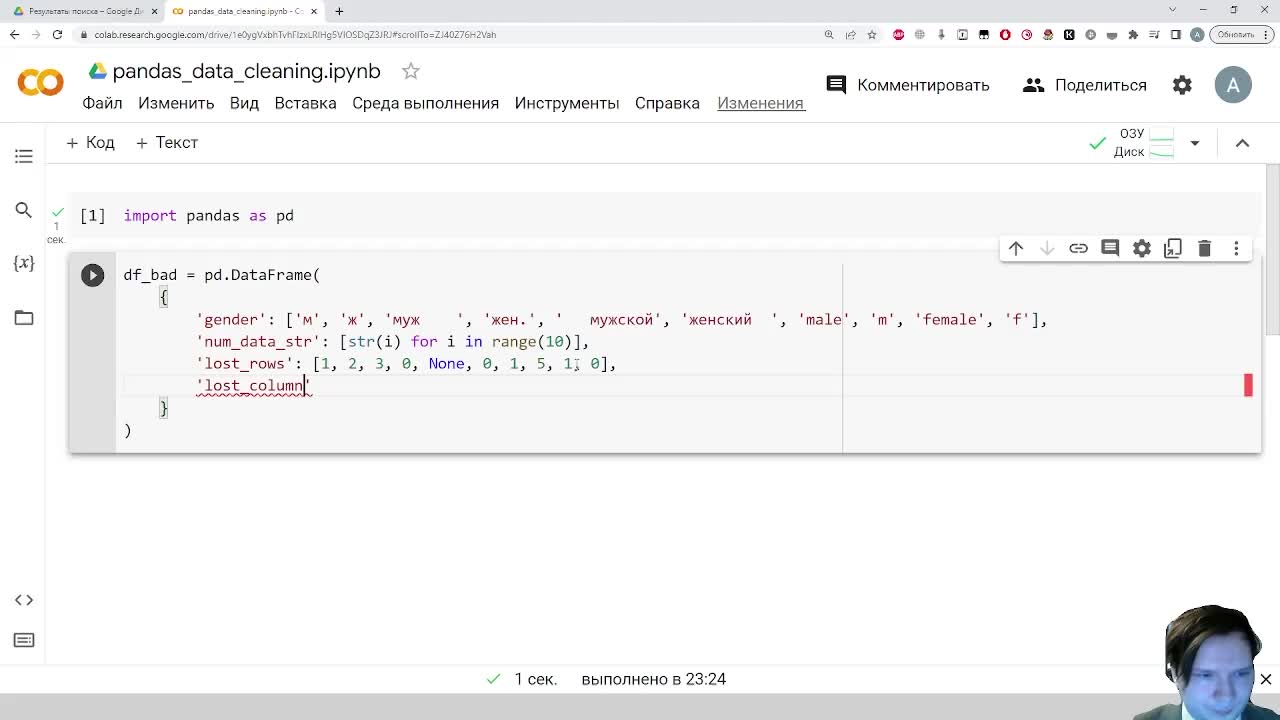The height and width of the screenshot is (720, 1280).
Task: Open notebook settings gear
Action: 1182,85
